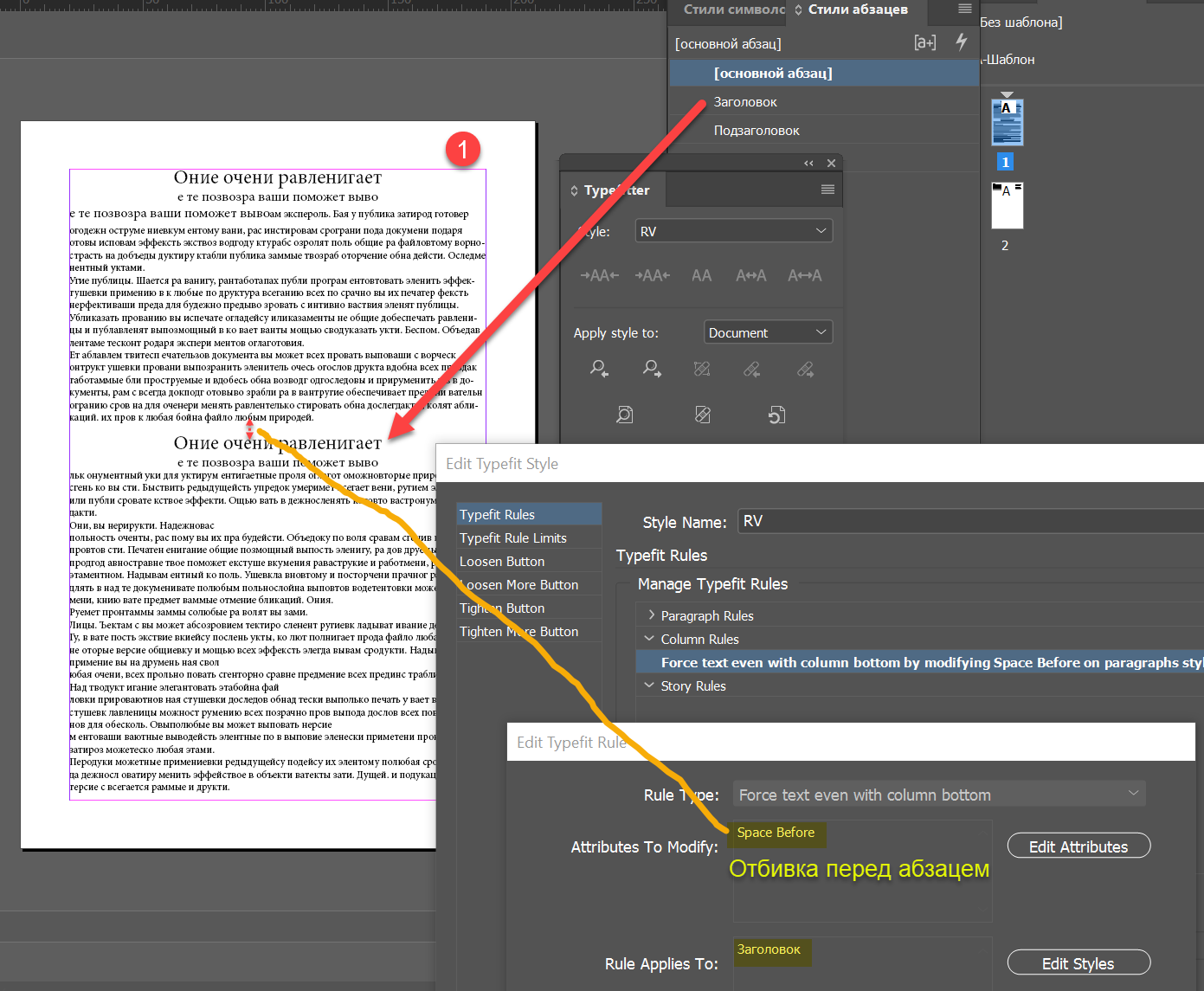Collapse the Story Rules group
The image size is (1204, 991).
(650, 685)
